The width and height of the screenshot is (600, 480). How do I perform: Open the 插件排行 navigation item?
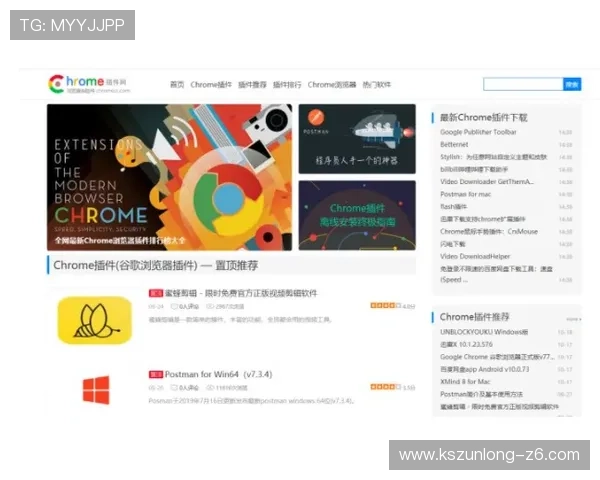tap(287, 85)
